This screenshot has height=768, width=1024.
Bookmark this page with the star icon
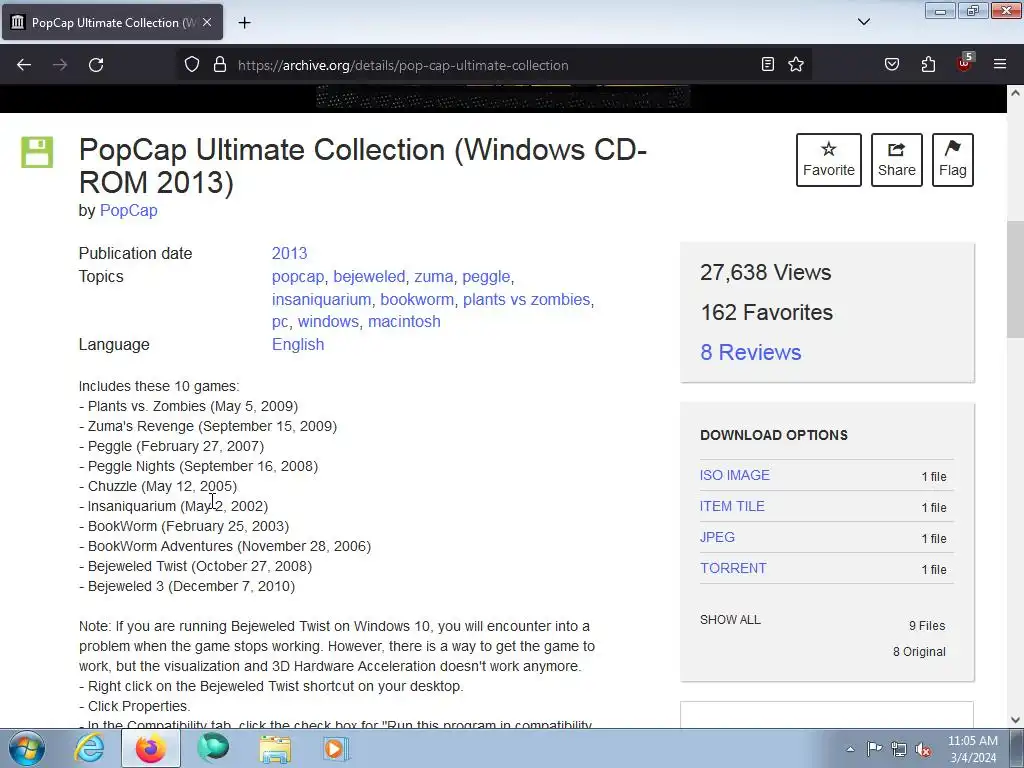click(x=796, y=64)
